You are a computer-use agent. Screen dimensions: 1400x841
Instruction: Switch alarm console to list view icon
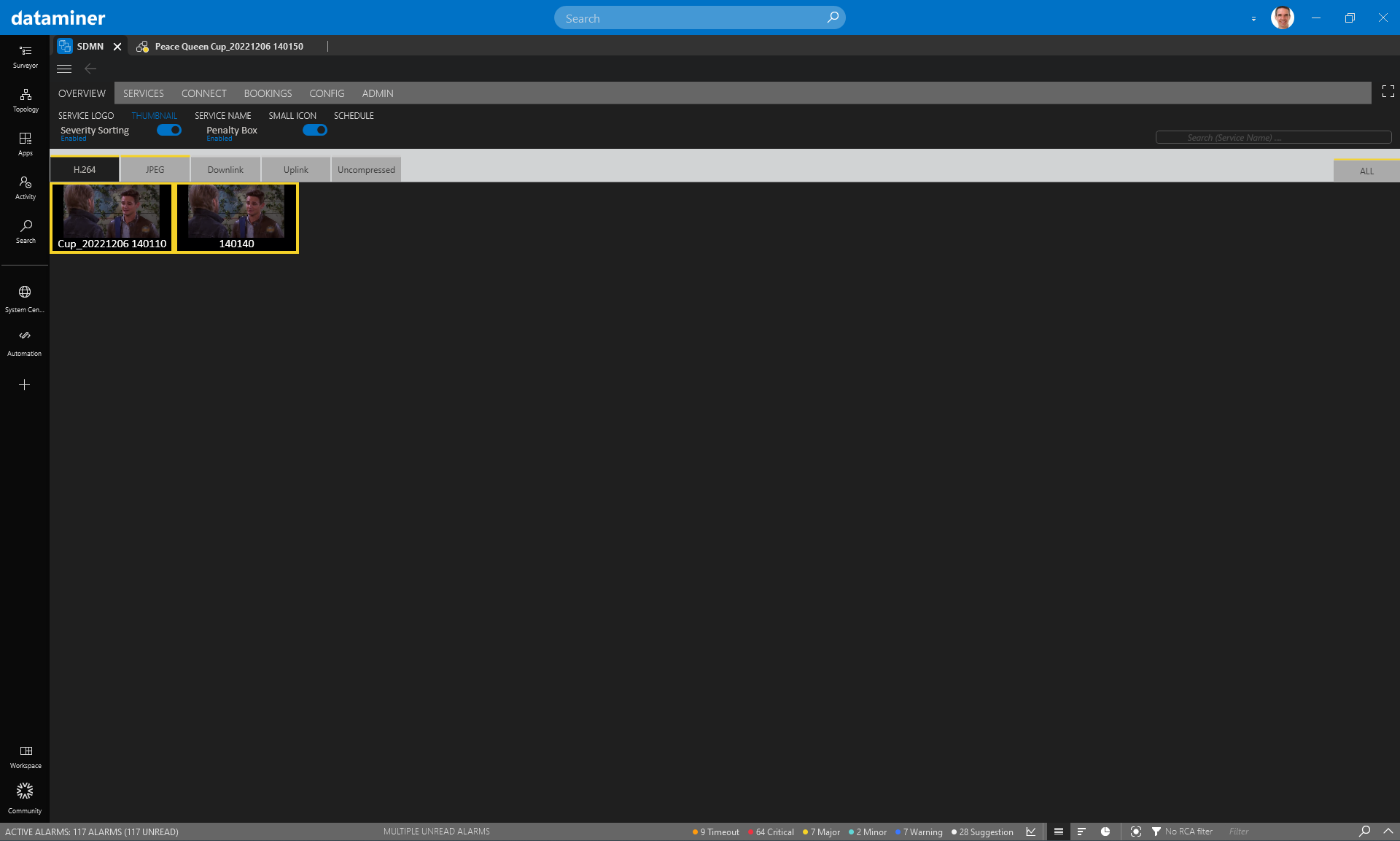click(x=1059, y=832)
